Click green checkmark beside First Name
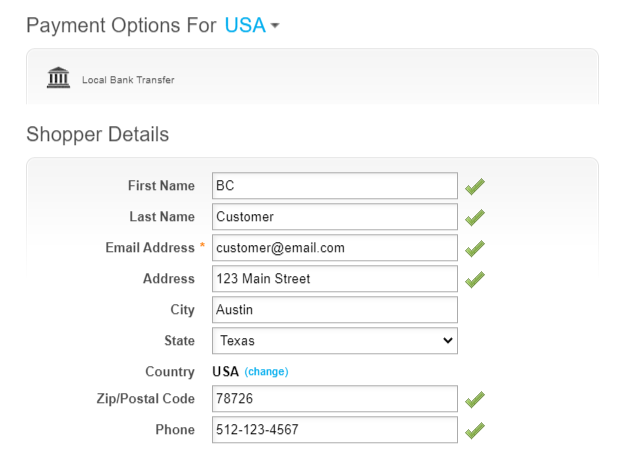 tap(475, 186)
